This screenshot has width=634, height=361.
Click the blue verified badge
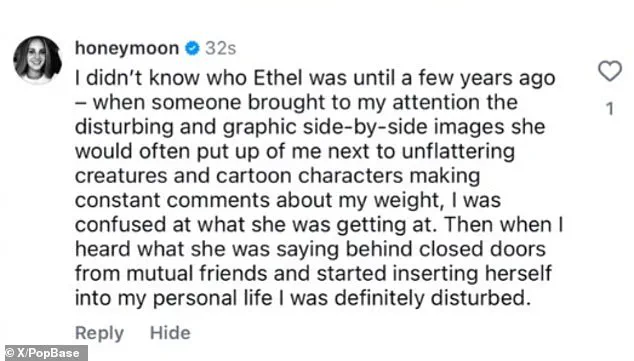tap(192, 49)
